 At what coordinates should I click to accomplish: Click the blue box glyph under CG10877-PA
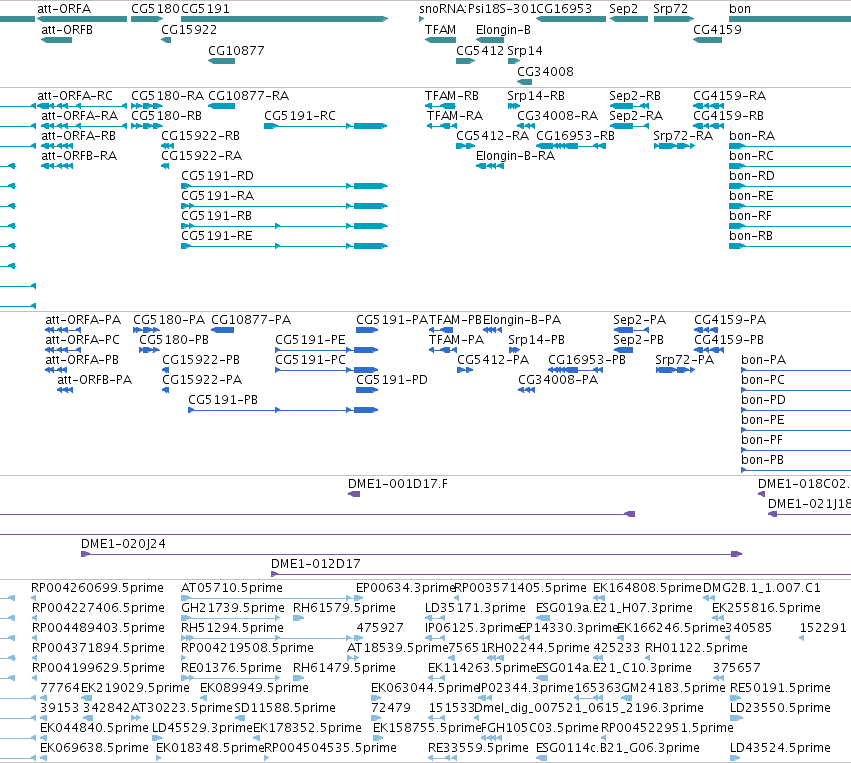coord(222,330)
